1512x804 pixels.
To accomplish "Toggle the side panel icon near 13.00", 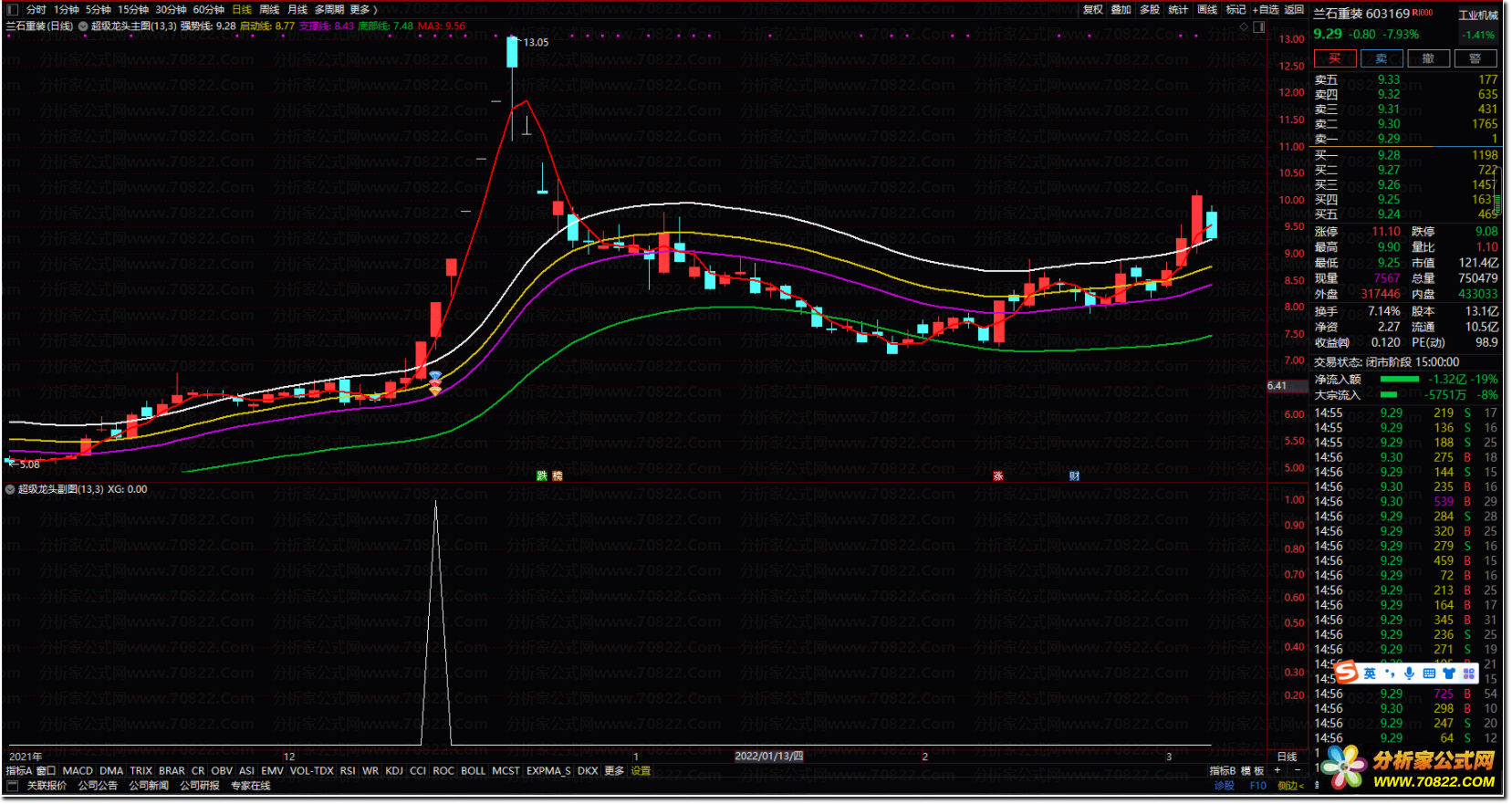I will pyautogui.click(x=1259, y=26).
